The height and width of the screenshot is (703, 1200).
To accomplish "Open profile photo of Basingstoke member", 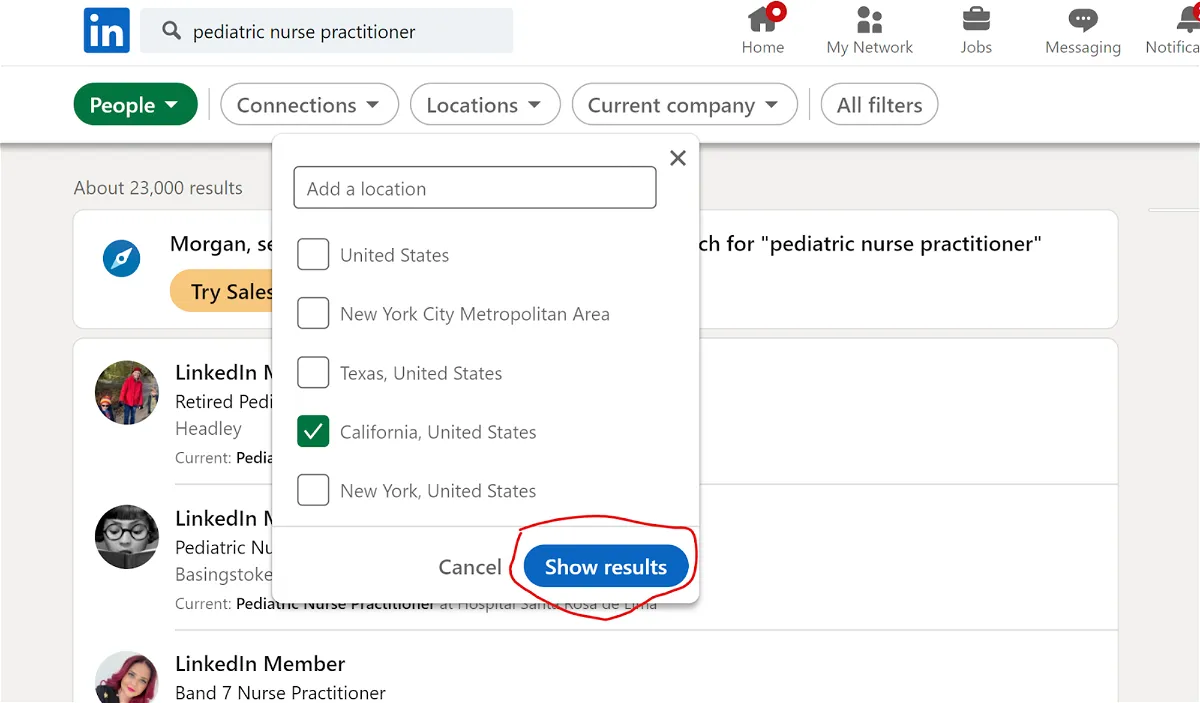I will coord(127,537).
